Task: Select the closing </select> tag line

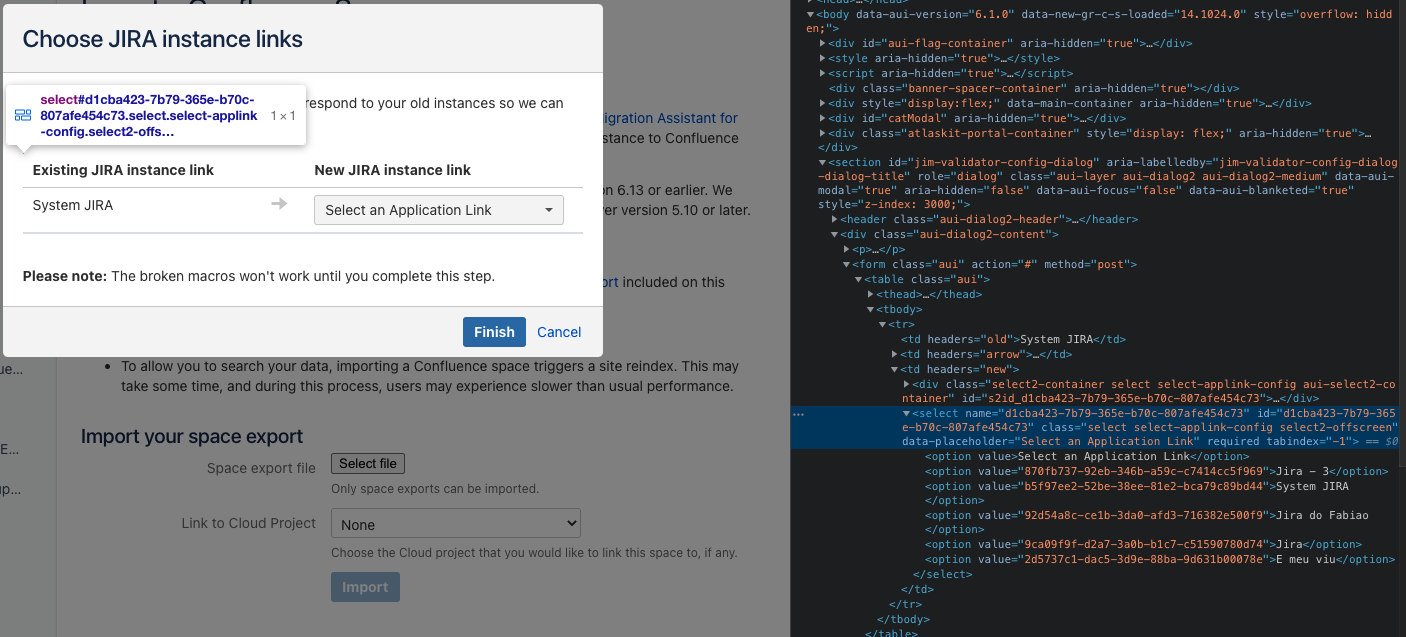Action: (x=942, y=574)
